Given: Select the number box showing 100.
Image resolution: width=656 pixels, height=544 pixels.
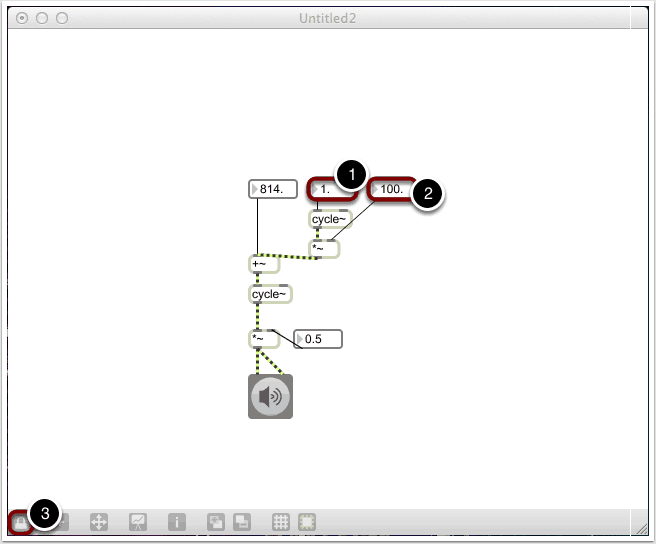Looking at the screenshot, I should (x=392, y=189).
